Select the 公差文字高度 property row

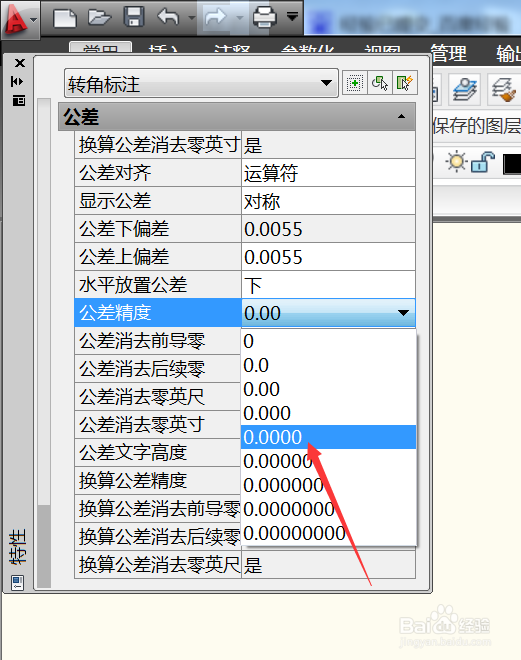(x=158, y=452)
